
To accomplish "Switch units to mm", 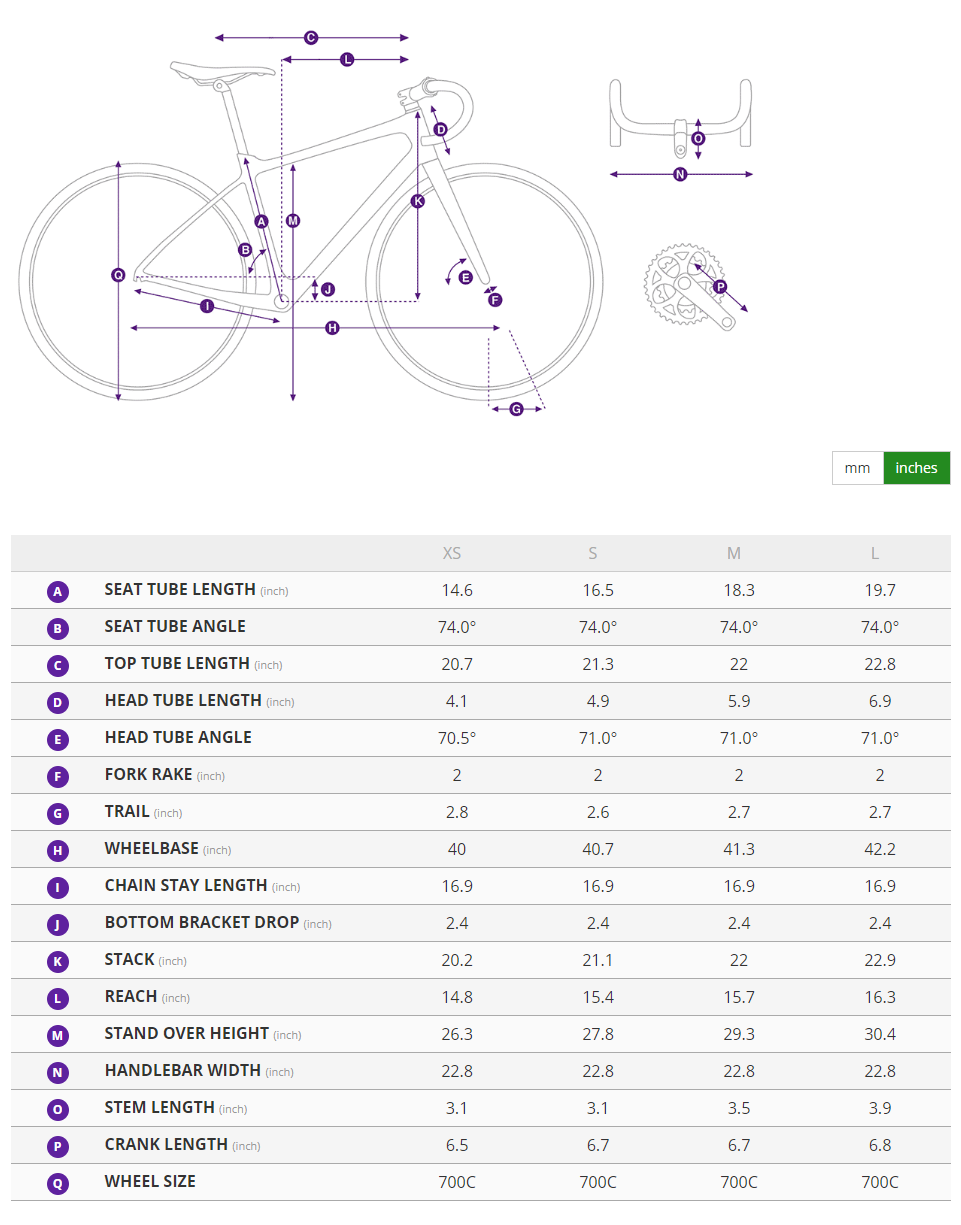I will pyautogui.click(x=857, y=468).
